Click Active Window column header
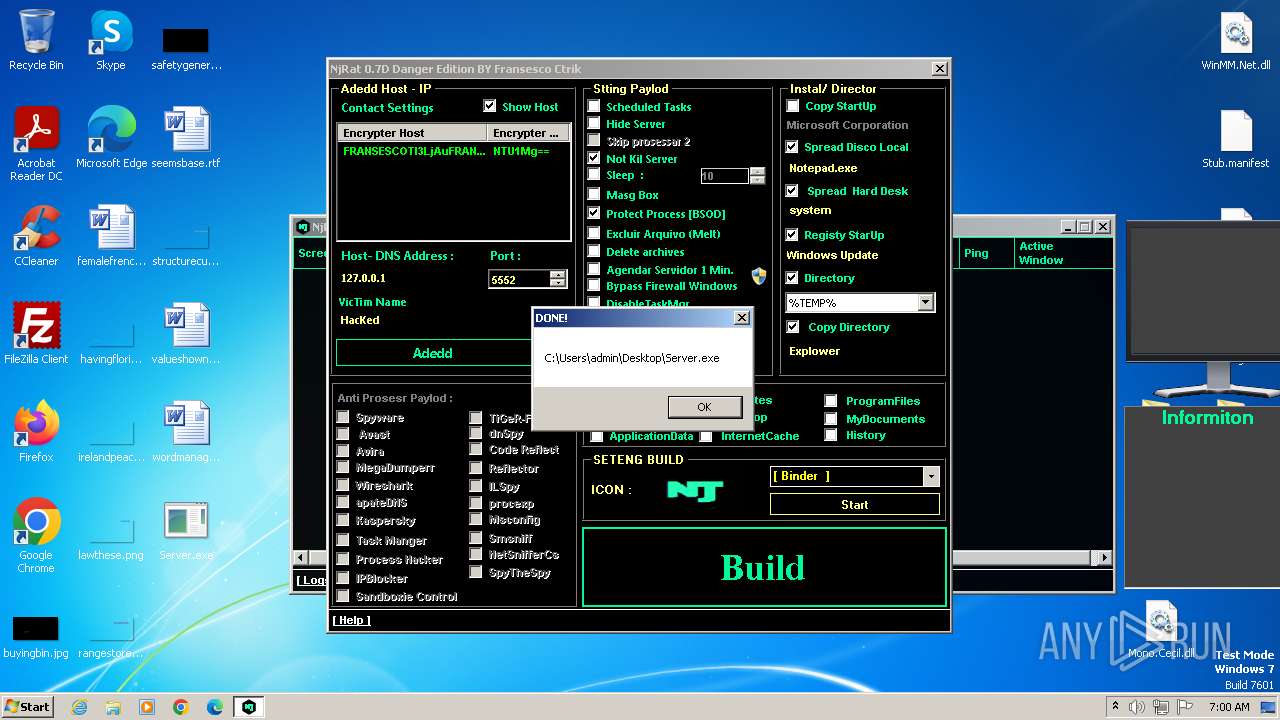This screenshot has width=1280, height=720. coord(1063,253)
